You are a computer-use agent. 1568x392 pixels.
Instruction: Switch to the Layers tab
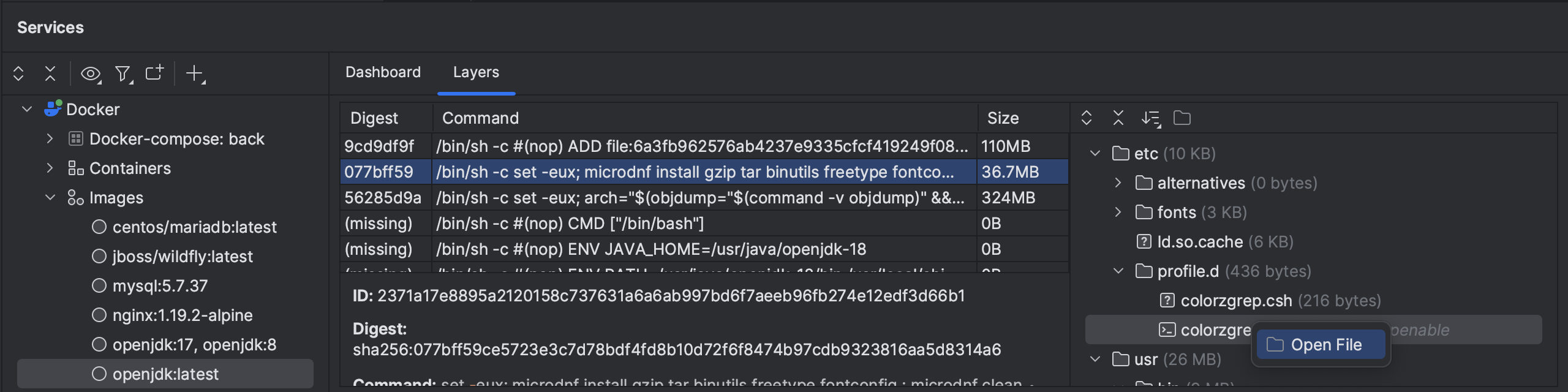tap(476, 72)
